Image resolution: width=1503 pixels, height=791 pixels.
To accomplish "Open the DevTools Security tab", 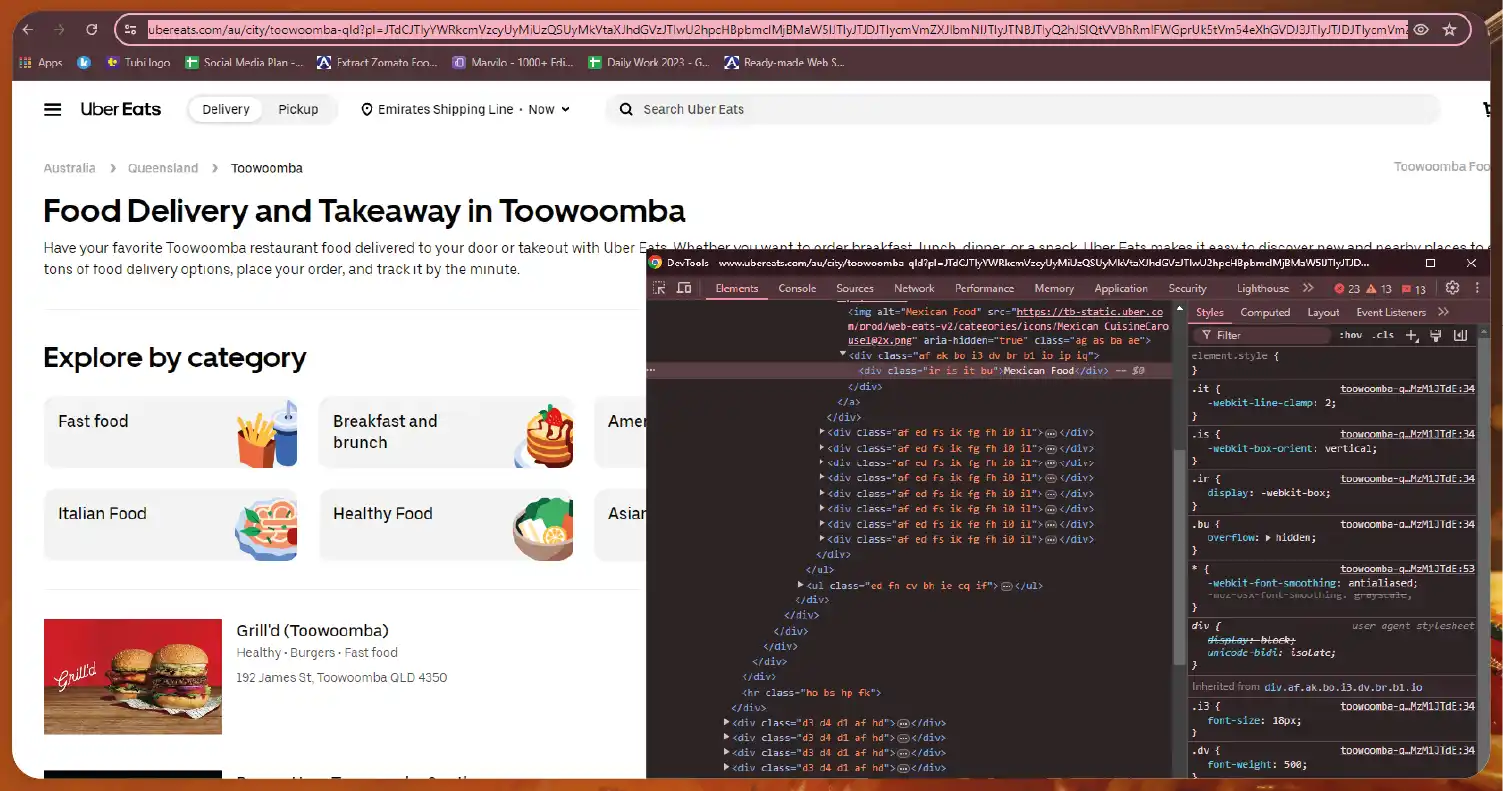I will (1187, 288).
